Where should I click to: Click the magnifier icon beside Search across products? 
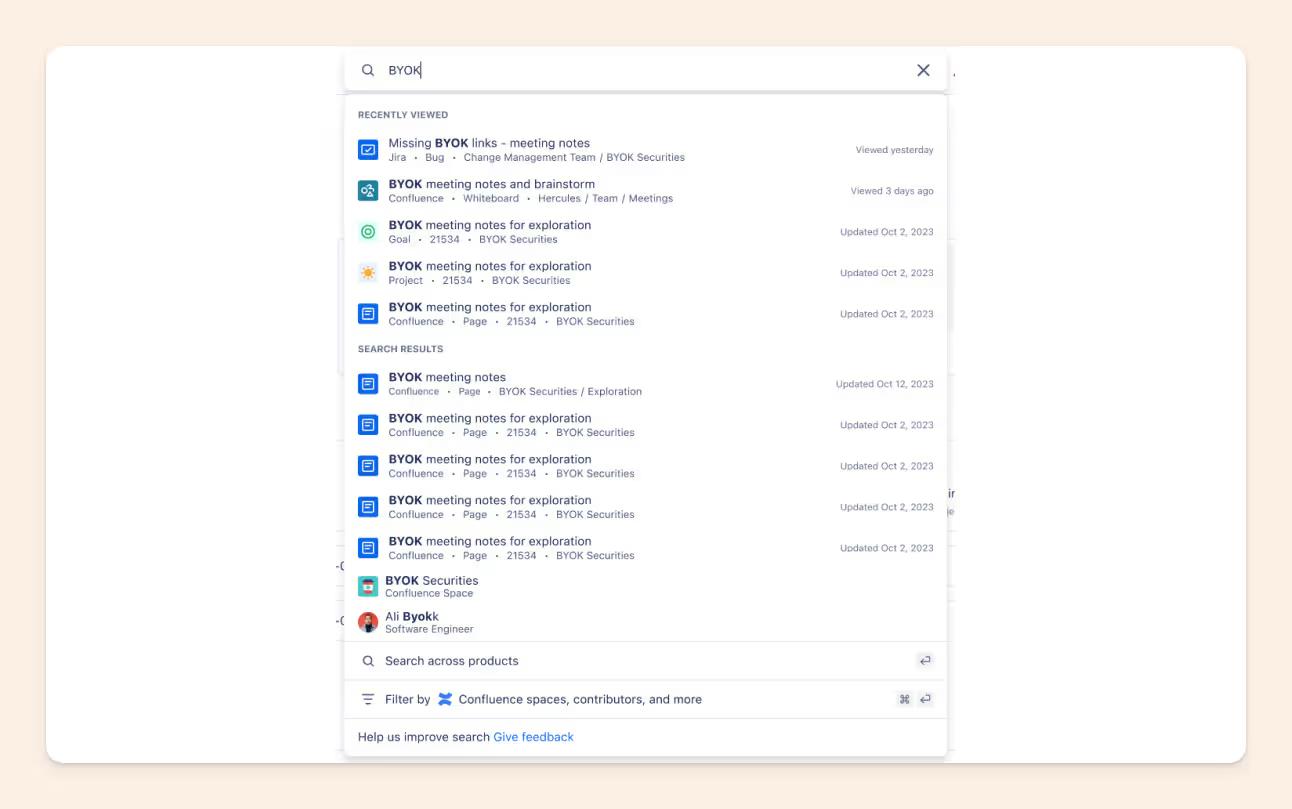(368, 661)
